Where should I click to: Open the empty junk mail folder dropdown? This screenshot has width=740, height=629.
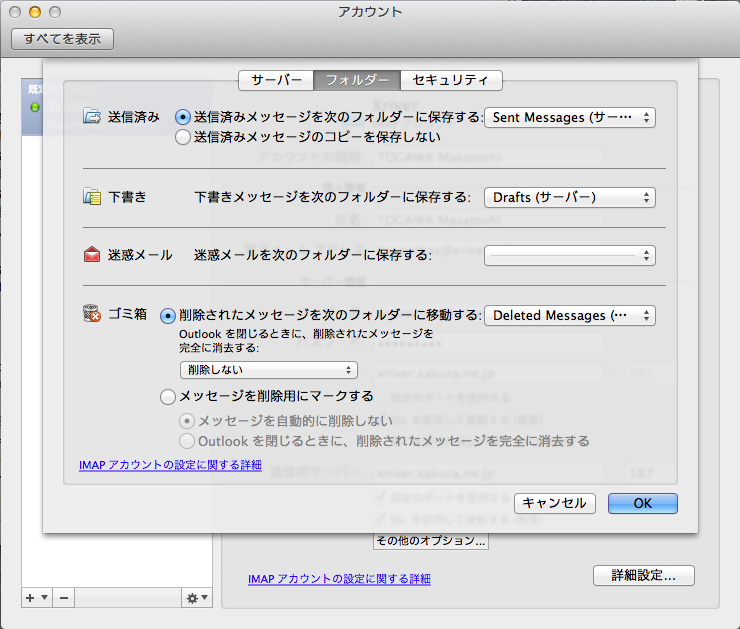point(570,255)
